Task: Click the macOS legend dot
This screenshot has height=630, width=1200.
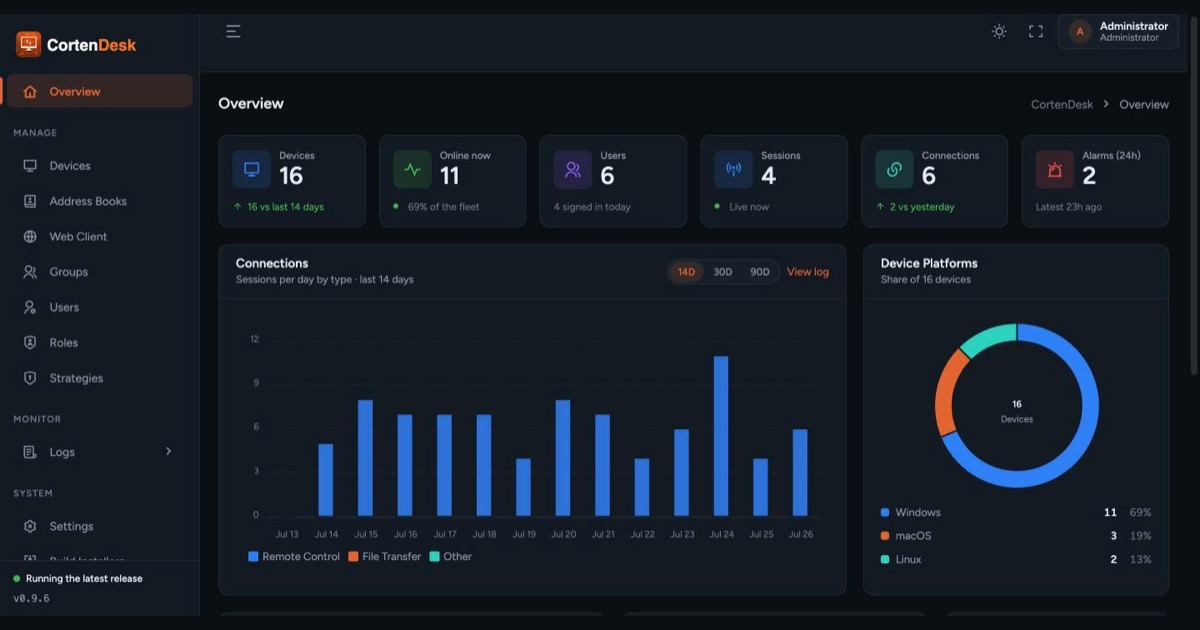Action: coord(885,536)
